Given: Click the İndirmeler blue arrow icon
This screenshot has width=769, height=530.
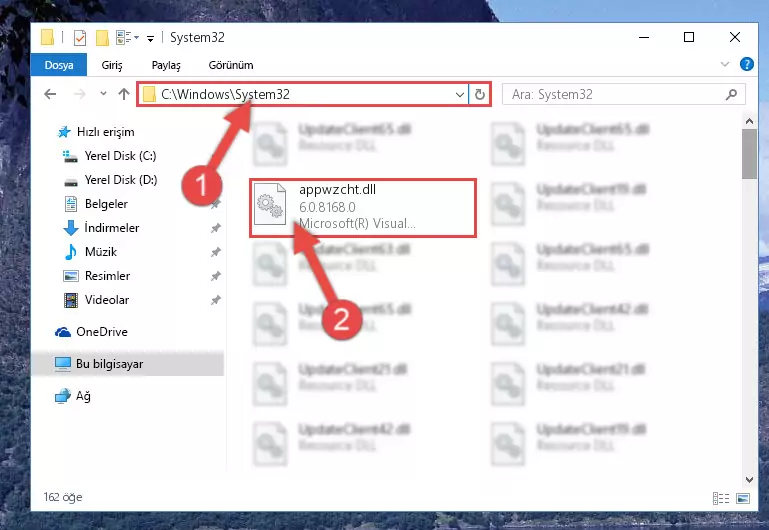Looking at the screenshot, I should pyautogui.click(x=71, y=228).
